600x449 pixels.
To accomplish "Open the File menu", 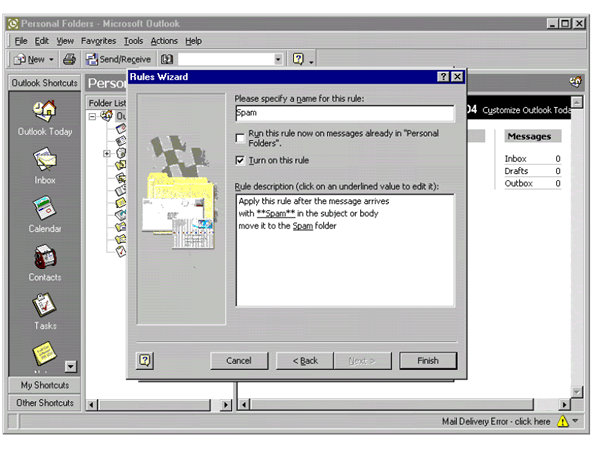I will coord(21,41).
